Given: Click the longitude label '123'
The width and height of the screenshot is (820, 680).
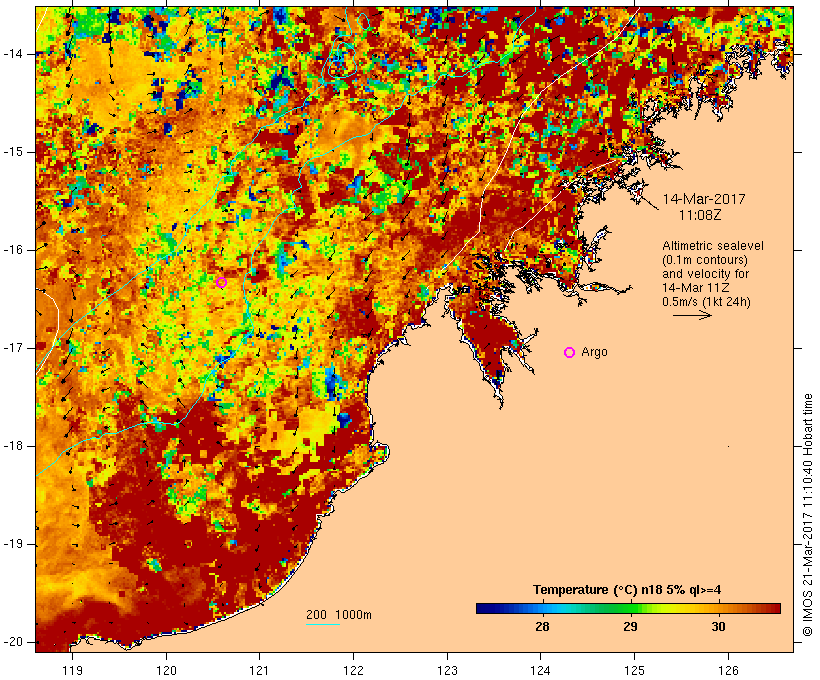Looking at the screenshot, I should (447, 671).
